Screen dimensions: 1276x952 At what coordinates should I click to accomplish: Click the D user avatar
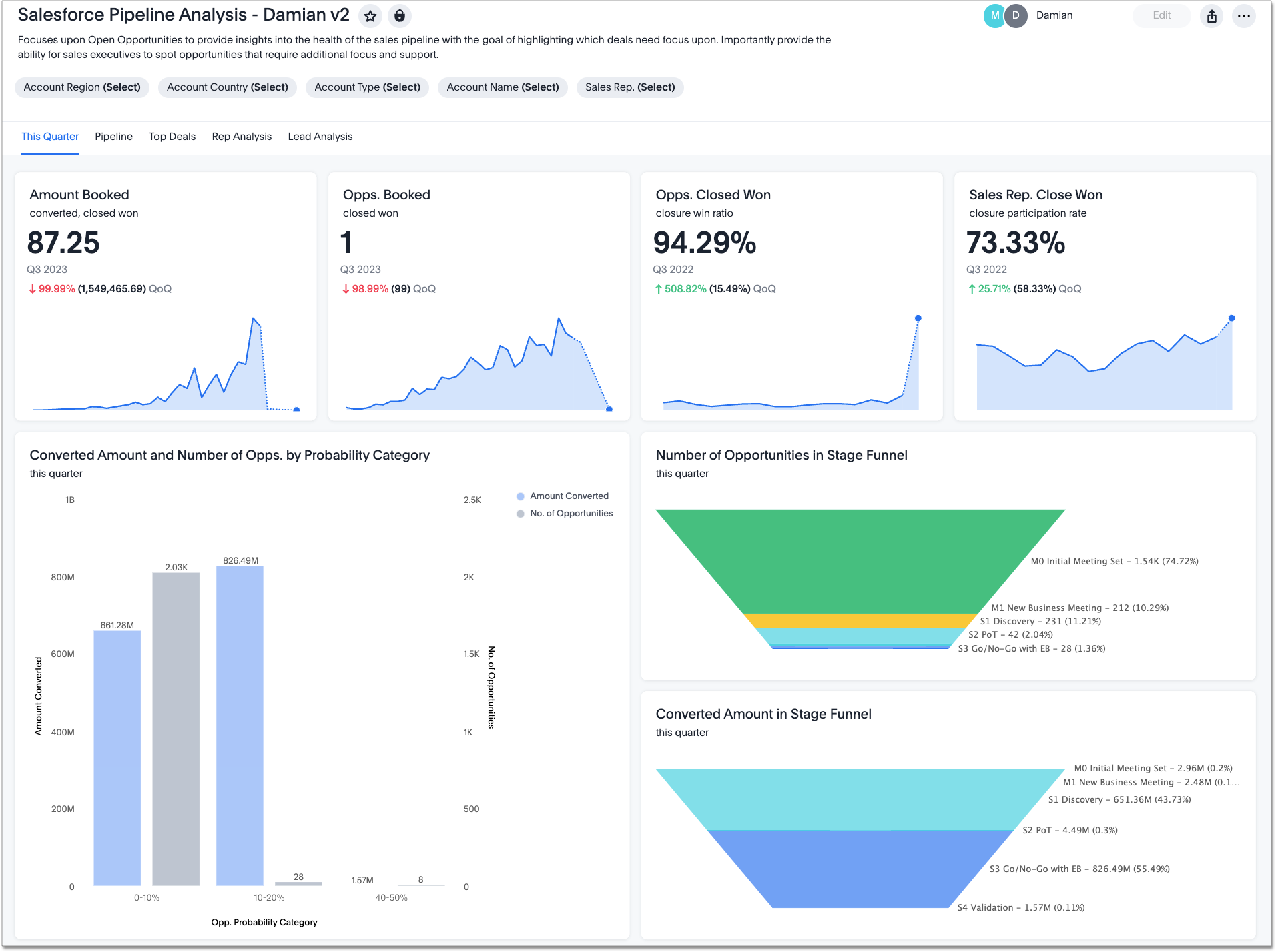pyautogui.click(x=1016, y=16)
